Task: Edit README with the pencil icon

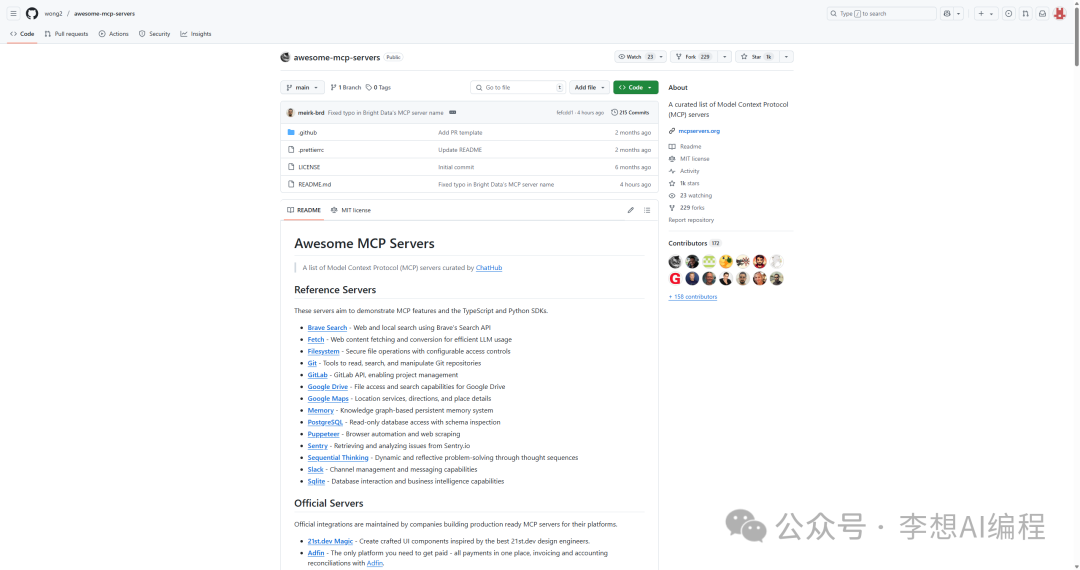Action: 630,210
